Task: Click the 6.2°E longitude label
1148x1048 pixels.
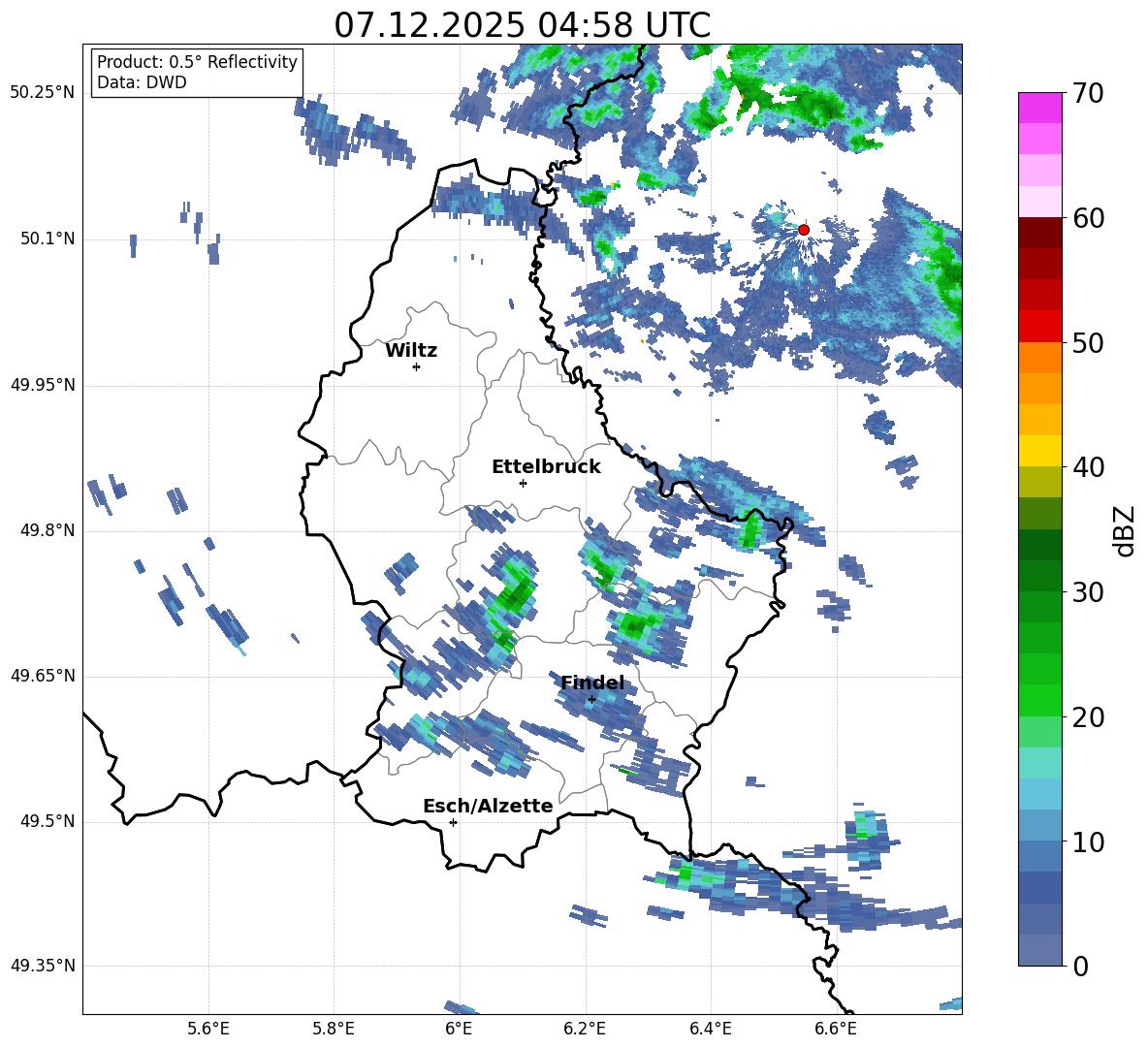Action: pos(585,1029)
